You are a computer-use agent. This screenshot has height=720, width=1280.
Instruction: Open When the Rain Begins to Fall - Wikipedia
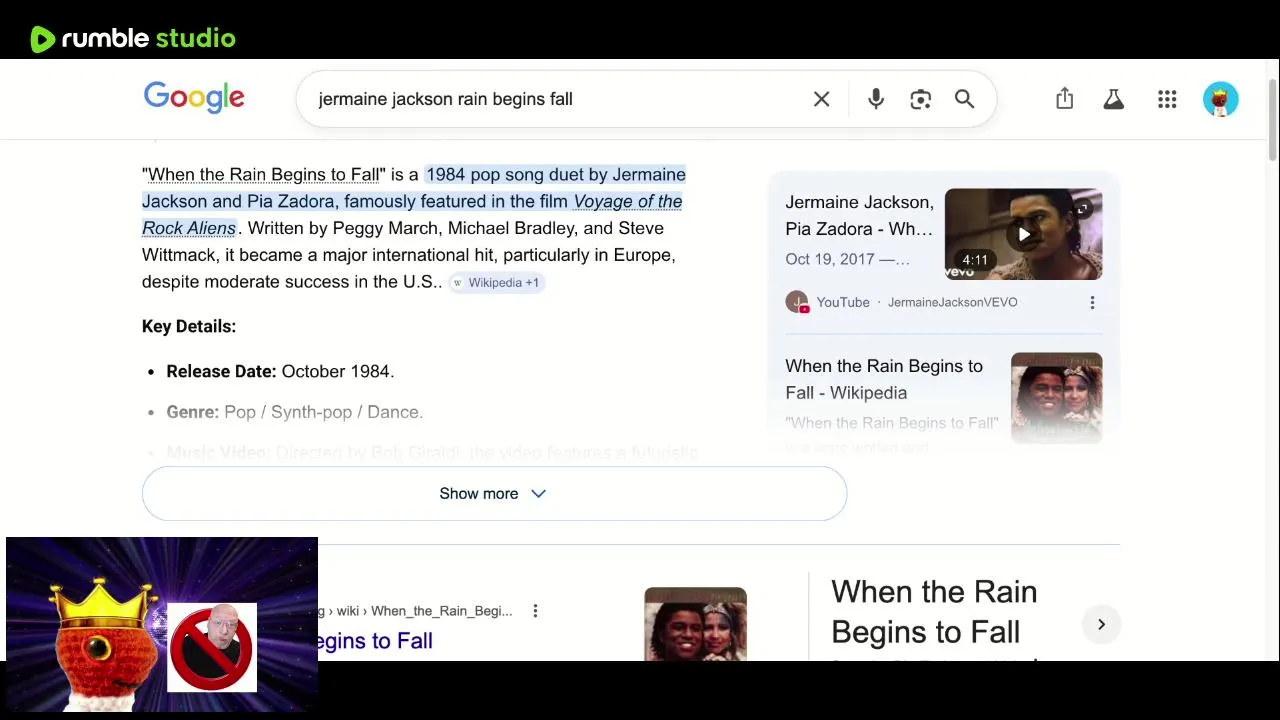pyautogui.click(x=884, y=379)
